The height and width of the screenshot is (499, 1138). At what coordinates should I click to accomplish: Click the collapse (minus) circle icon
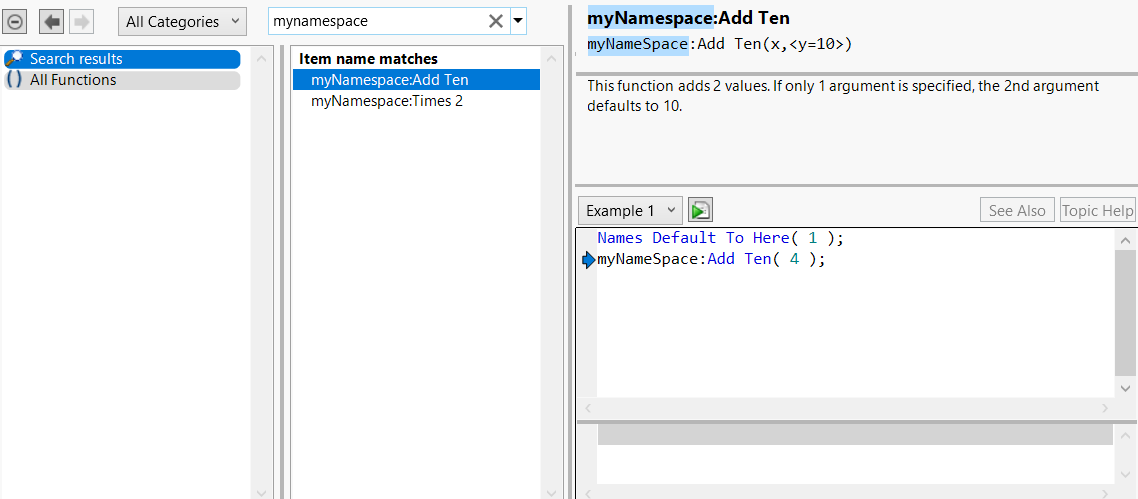[x=16, y=21]
